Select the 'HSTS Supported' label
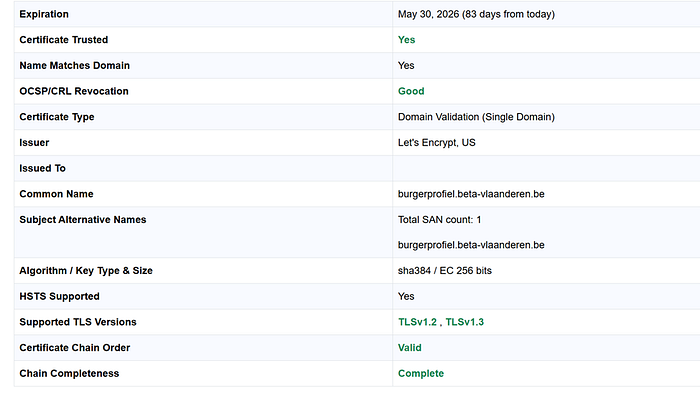The height and width of the screenshot is (393, 700). pyautogui.click(x=59, y=297)
